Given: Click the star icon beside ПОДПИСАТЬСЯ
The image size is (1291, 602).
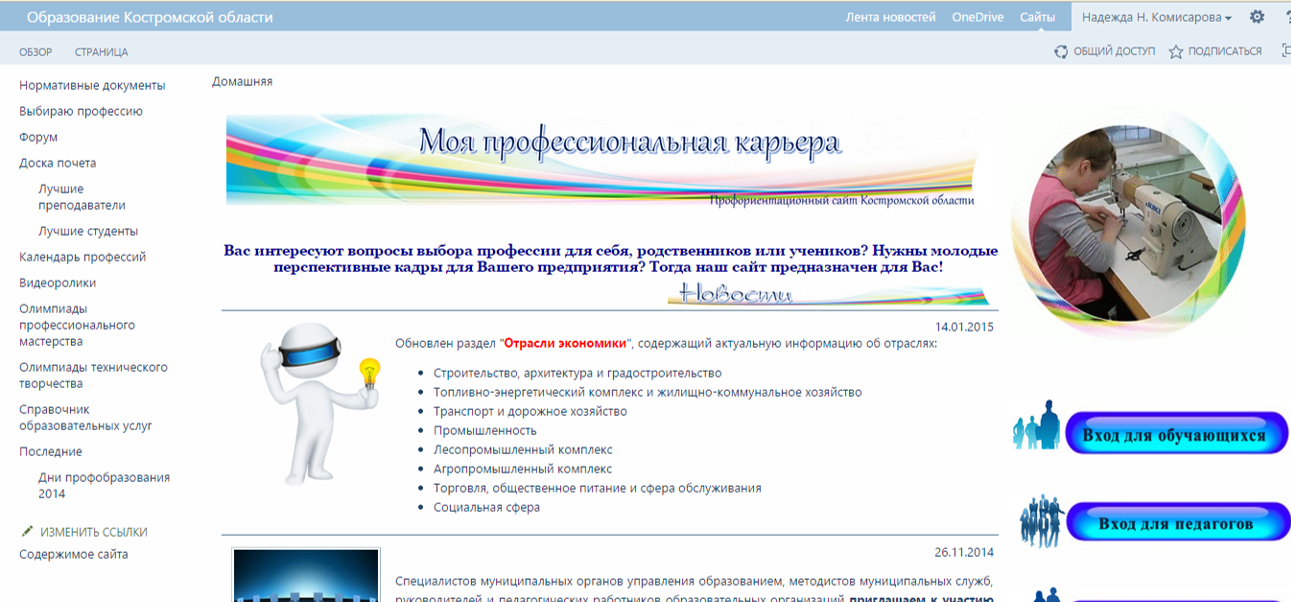Looking at the screenshot, I should (x=1176, y=51).
